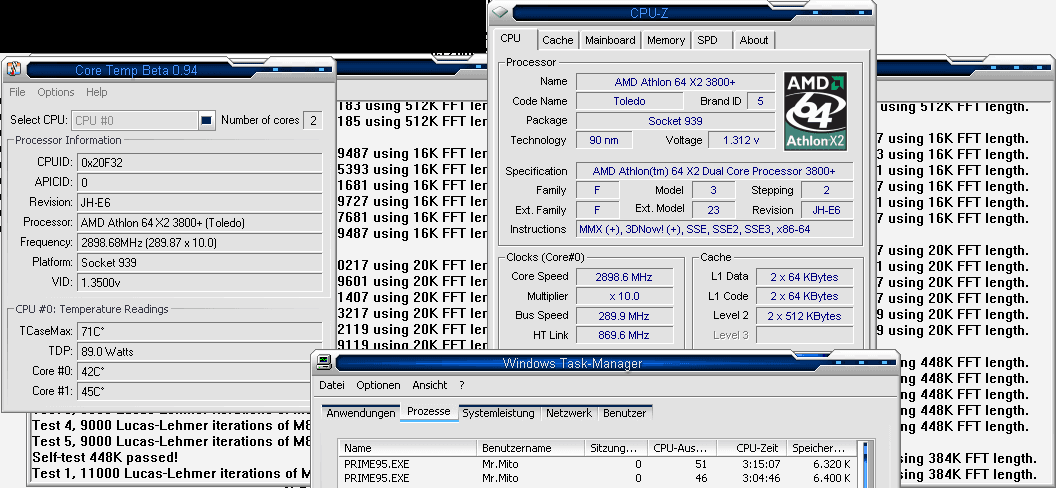Viewport: 1056px width, 488px height.
Task: Switch to the Memory tab in CPU-Z
Action: (x=666, y=40)
